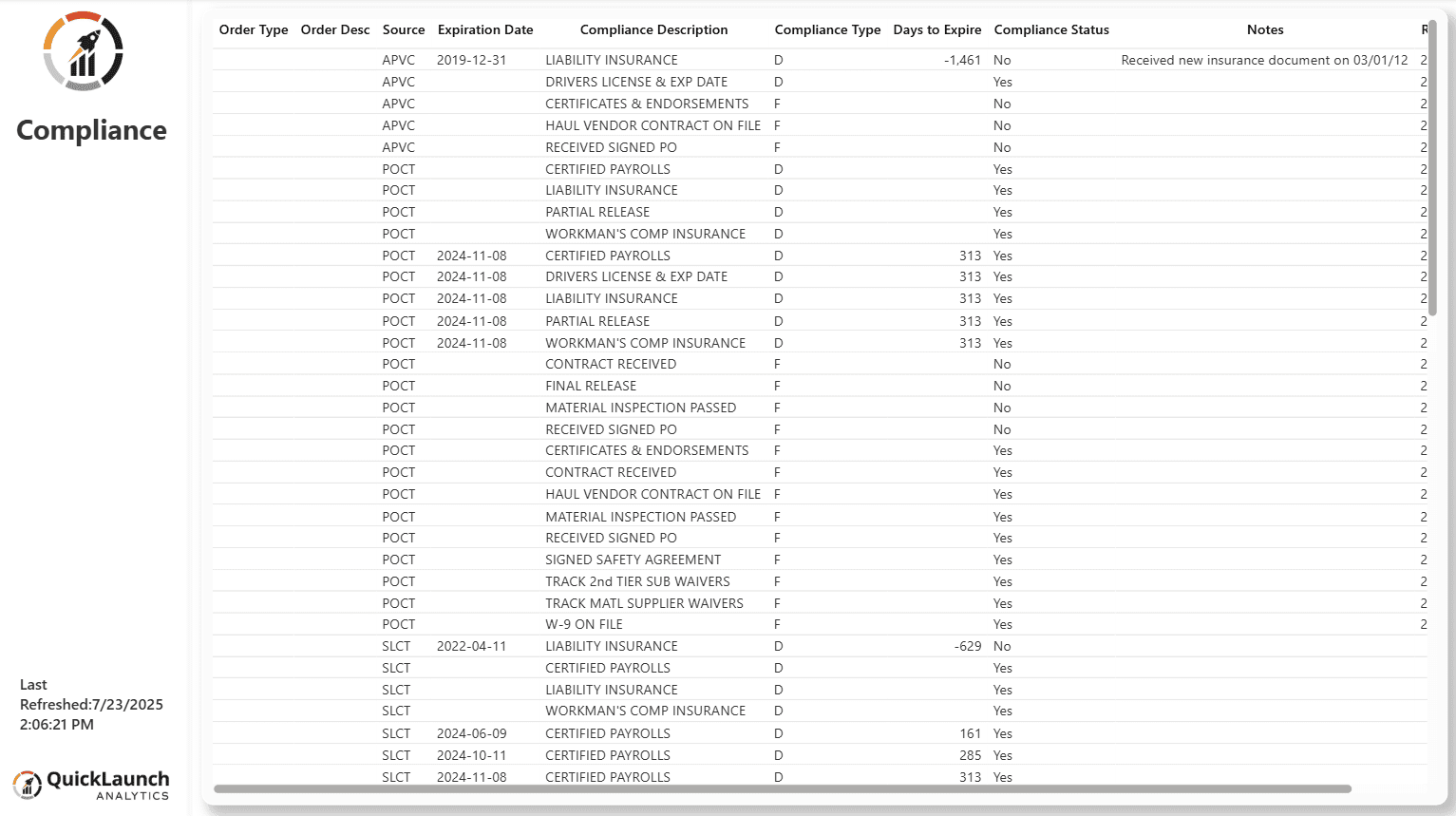Click the QuickLaunch Analytics logo
This screenshot has height=816, width=1456.
tap(91, 785)
